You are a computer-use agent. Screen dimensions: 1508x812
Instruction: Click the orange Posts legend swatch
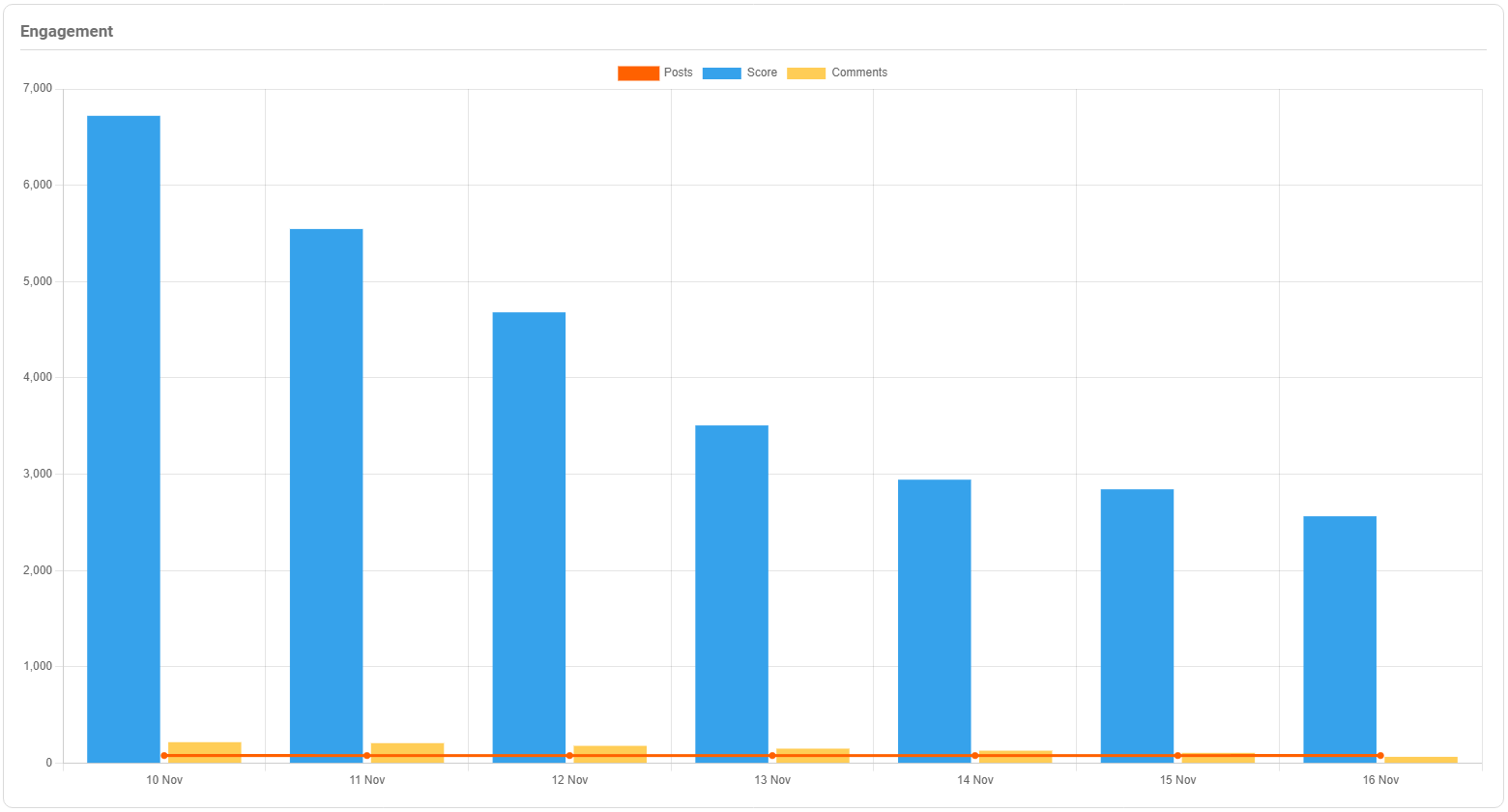[x=638, y=73]
